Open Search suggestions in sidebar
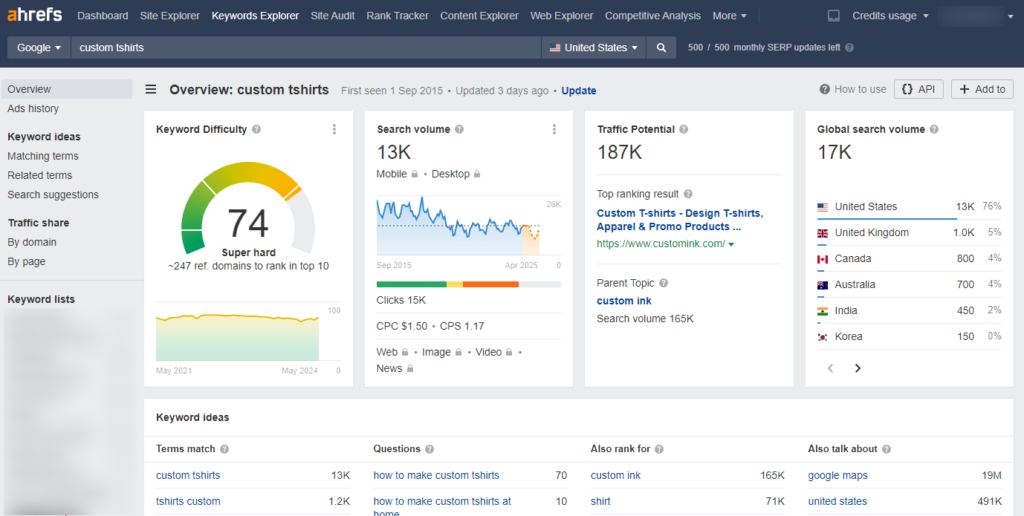 click(x=53, y=195)
